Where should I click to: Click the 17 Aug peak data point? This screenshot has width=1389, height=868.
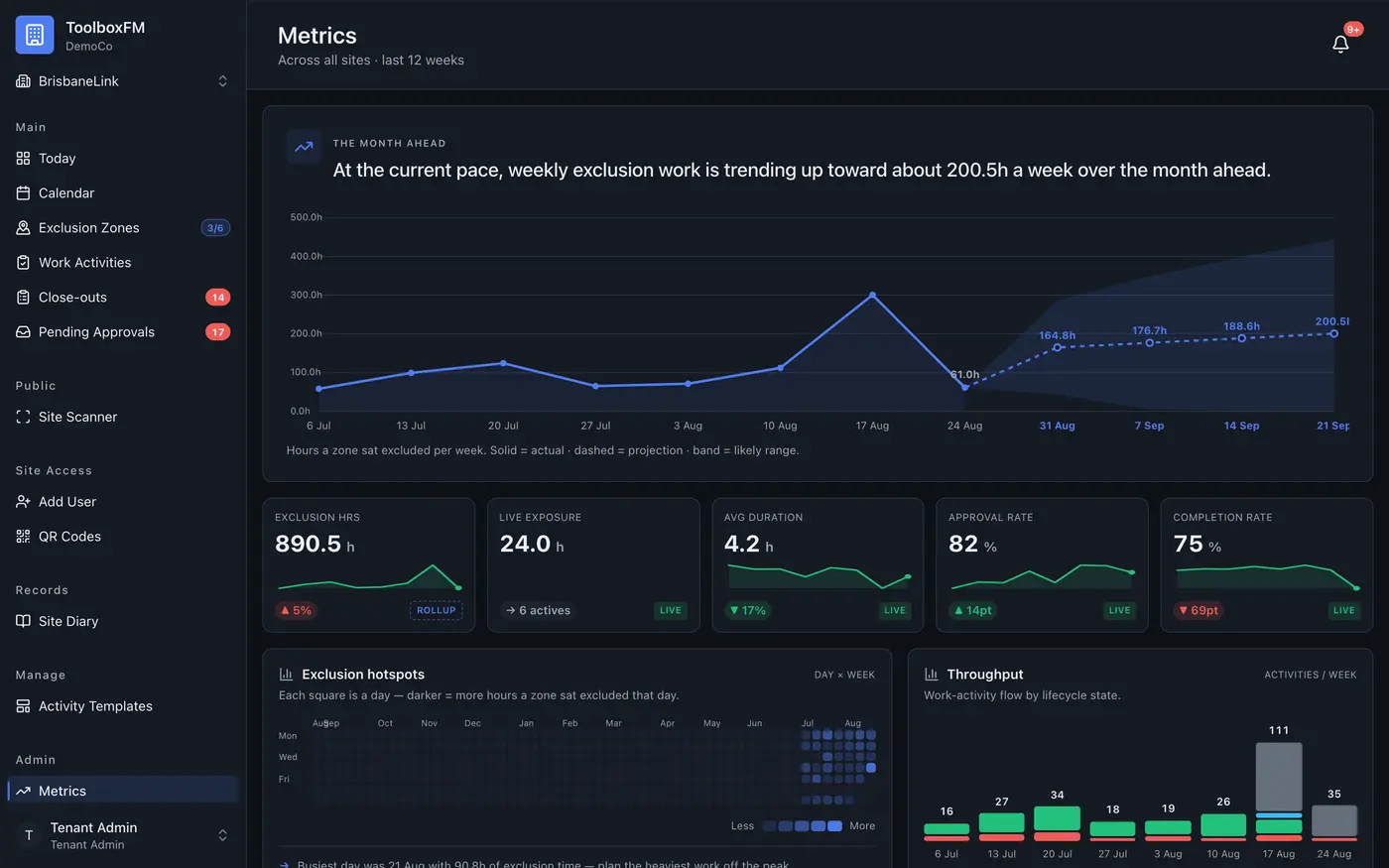coord(873,296)
